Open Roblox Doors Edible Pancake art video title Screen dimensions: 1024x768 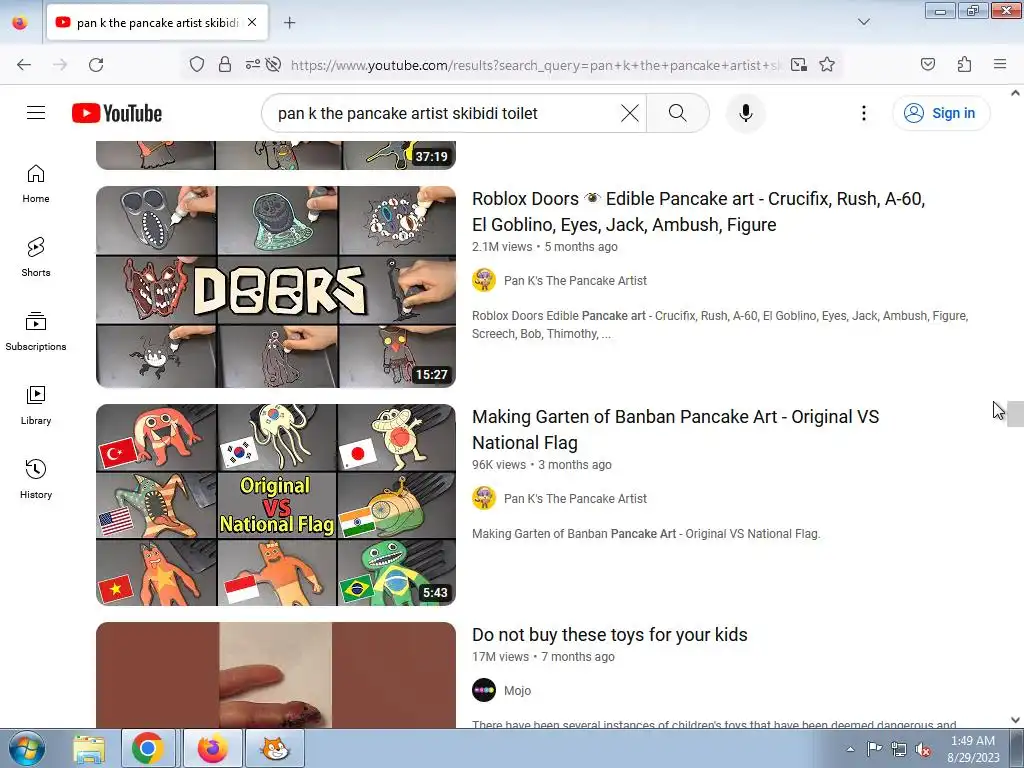pyautogui.click(x=698, y=212)
